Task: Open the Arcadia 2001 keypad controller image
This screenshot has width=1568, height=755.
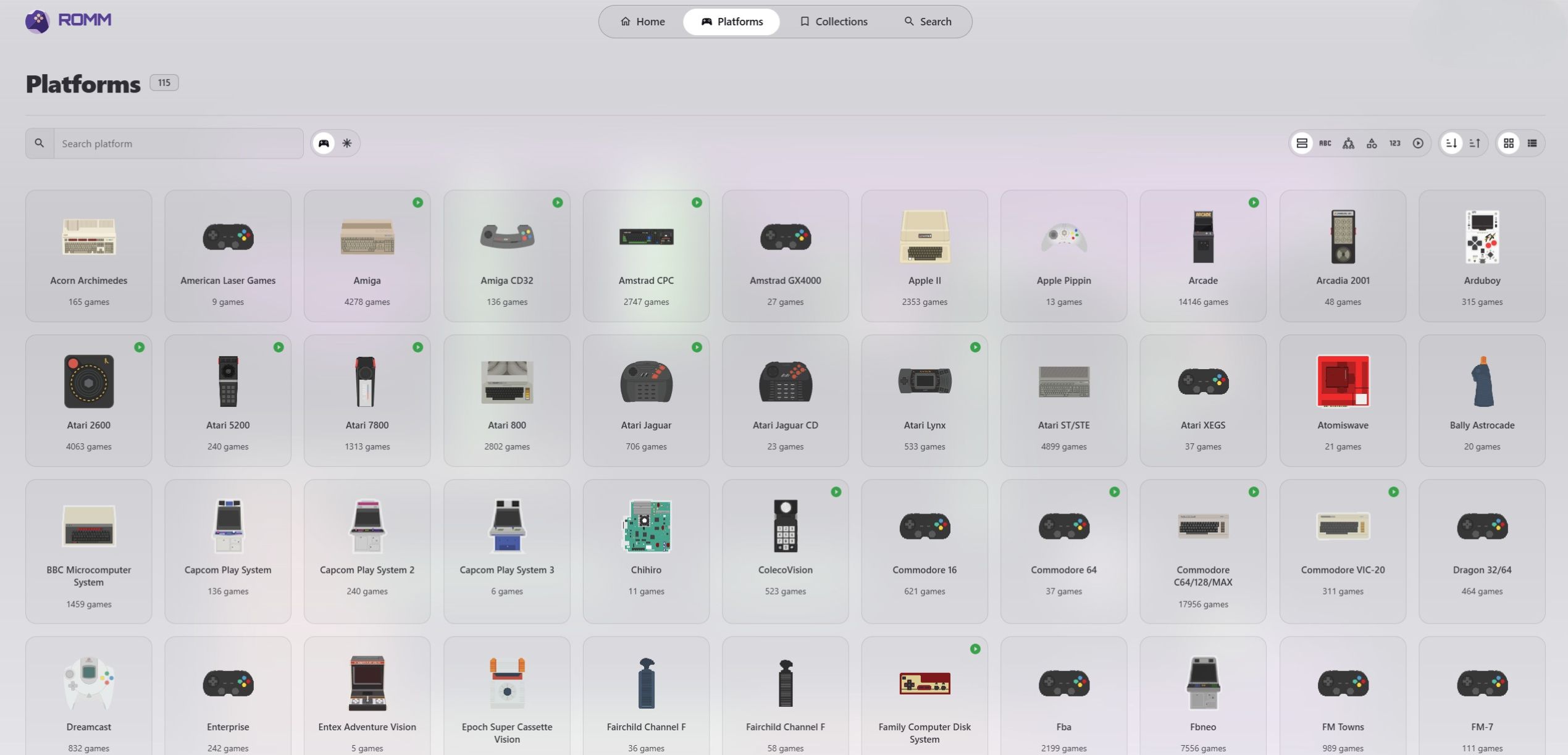Action: coord(1343,237)
